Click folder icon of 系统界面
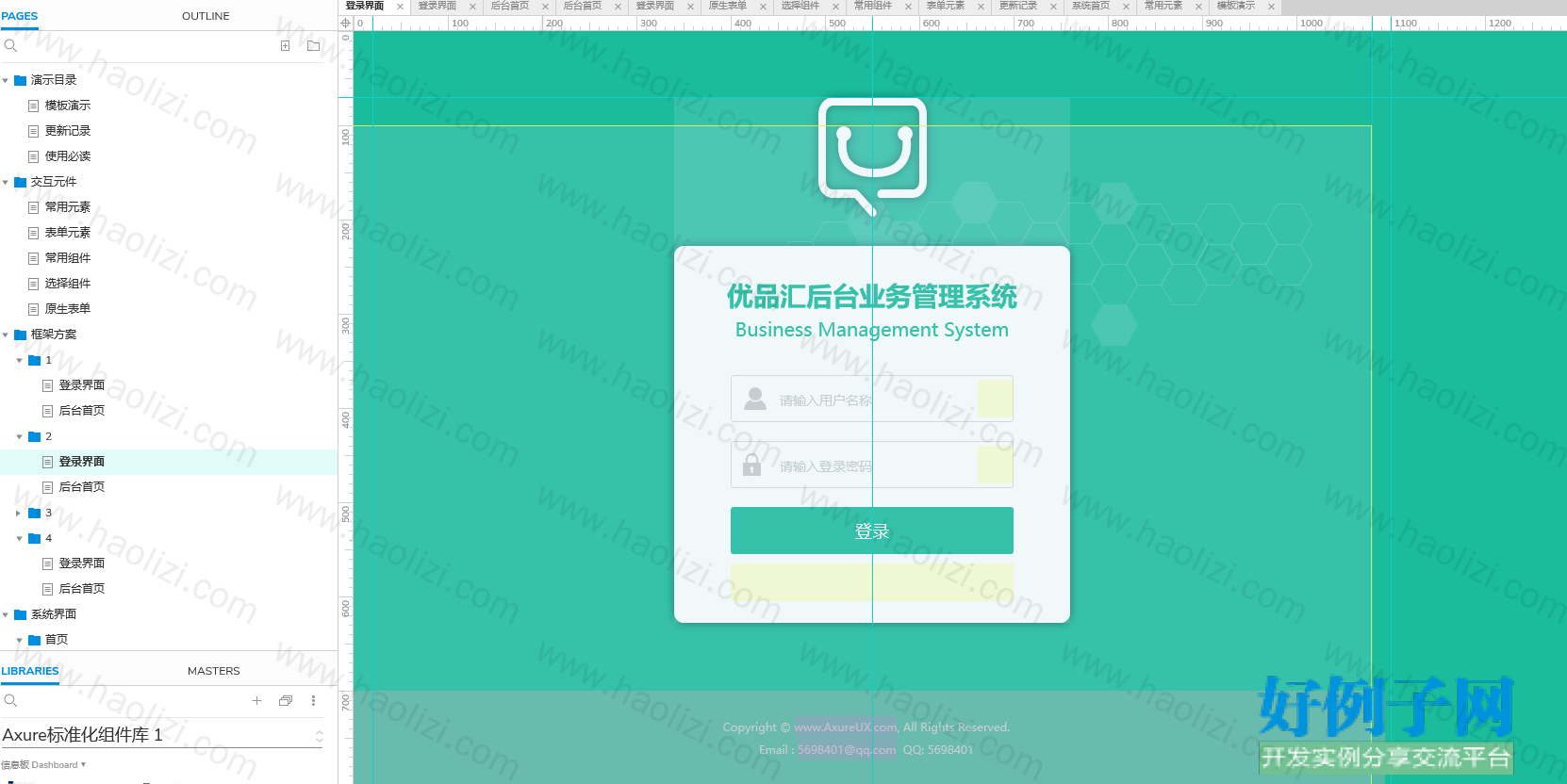1567x784 pixels. (20, 614)
